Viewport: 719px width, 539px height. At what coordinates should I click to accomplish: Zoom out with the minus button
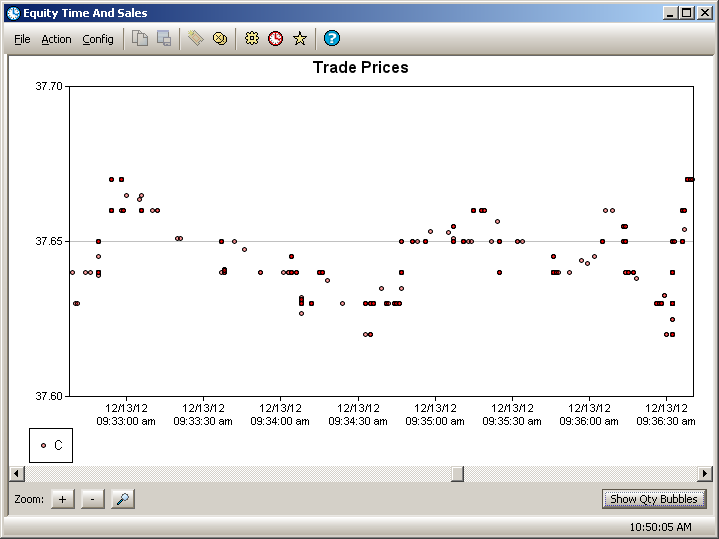(93, 499)
